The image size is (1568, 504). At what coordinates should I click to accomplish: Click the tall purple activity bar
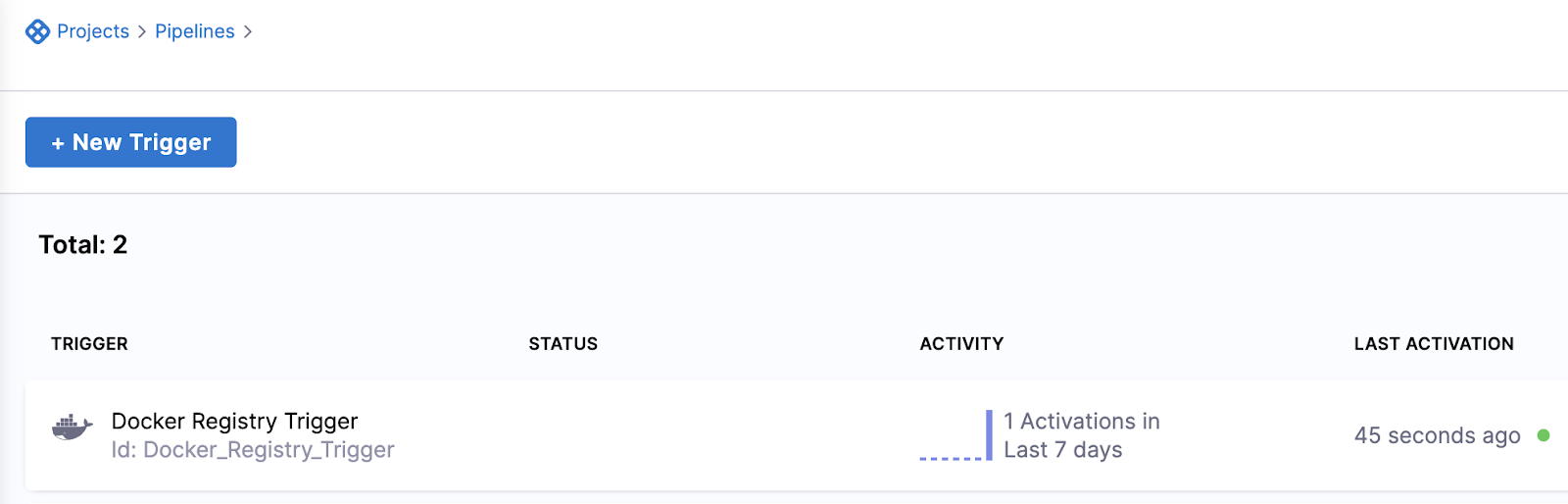point(989,434)
